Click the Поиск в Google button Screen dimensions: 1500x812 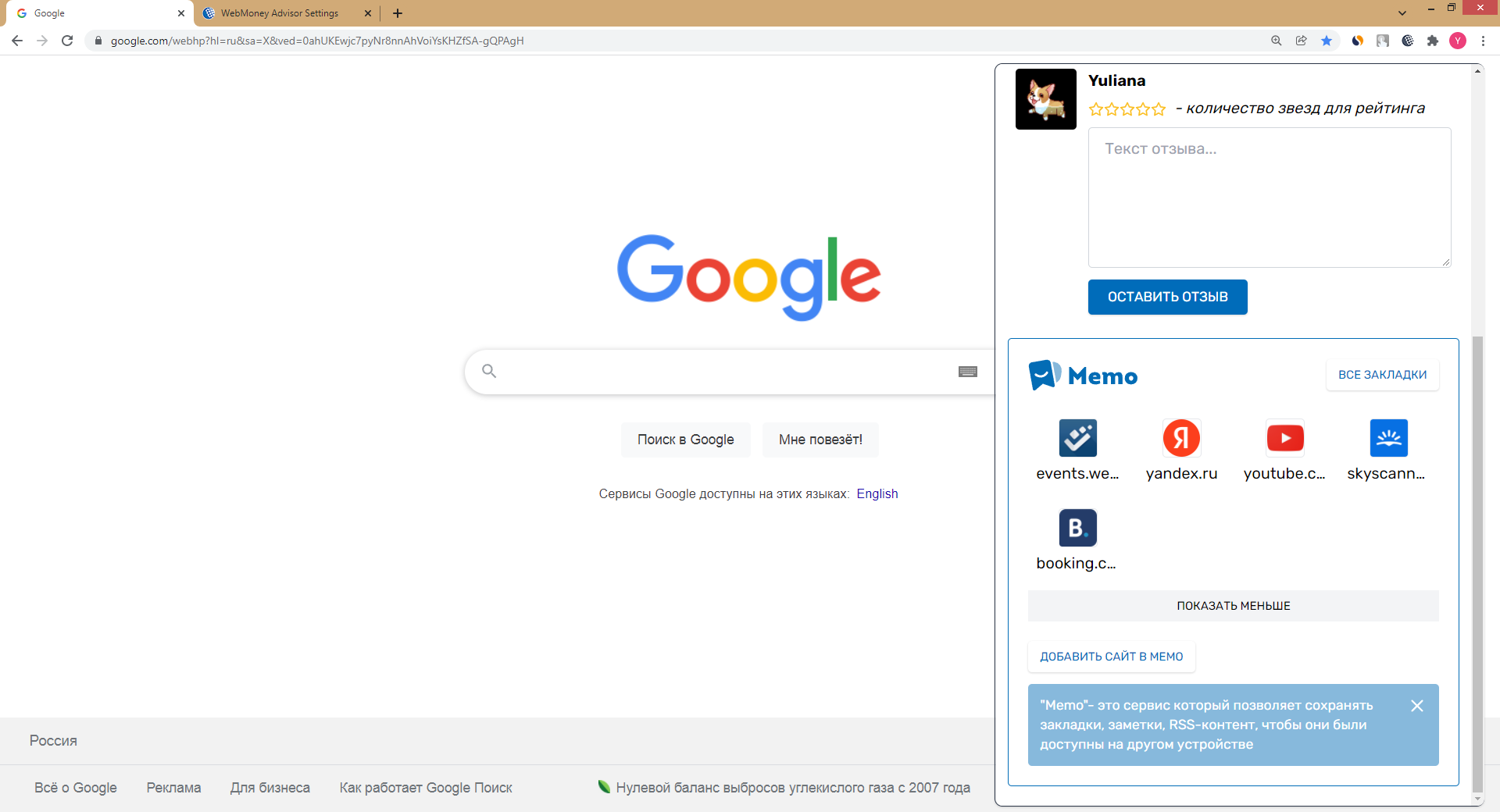click(x=686, y=440)
